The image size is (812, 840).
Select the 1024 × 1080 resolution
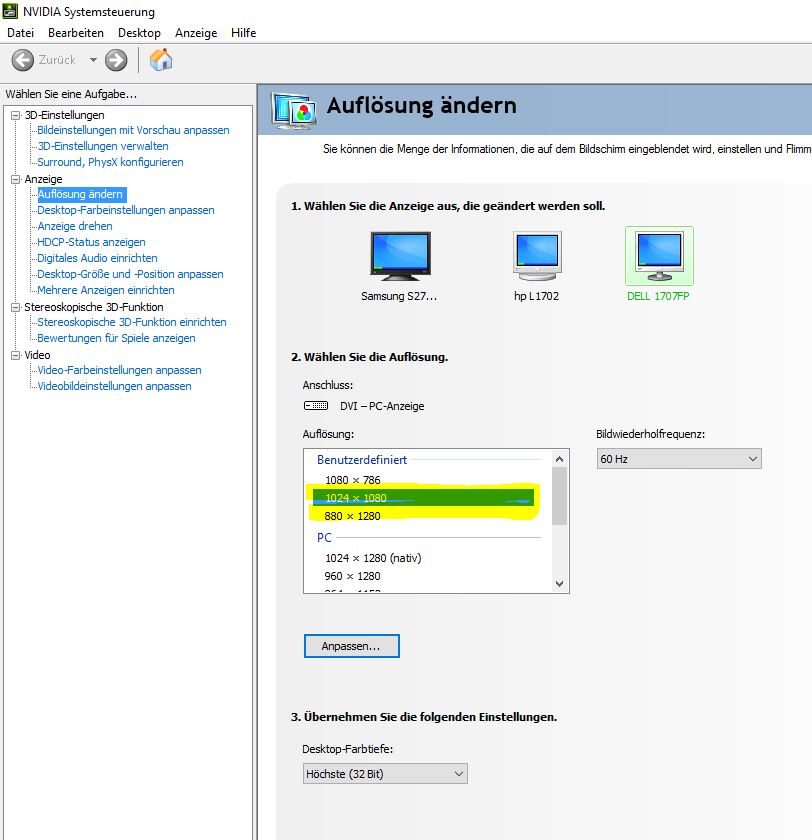[424, 498]
